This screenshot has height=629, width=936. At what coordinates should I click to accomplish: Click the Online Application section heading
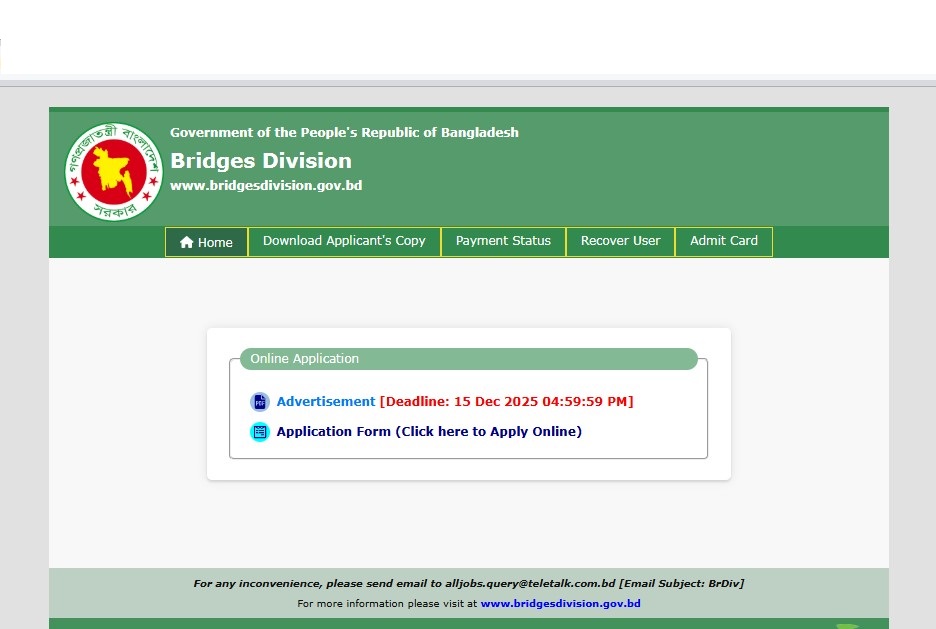[304, 359]
